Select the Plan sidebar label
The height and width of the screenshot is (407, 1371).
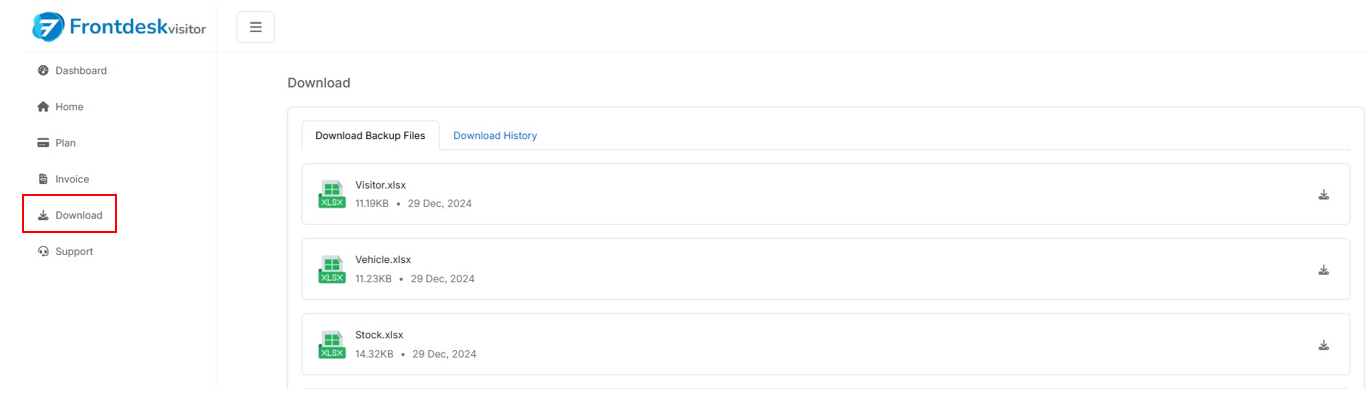[65, 143]
